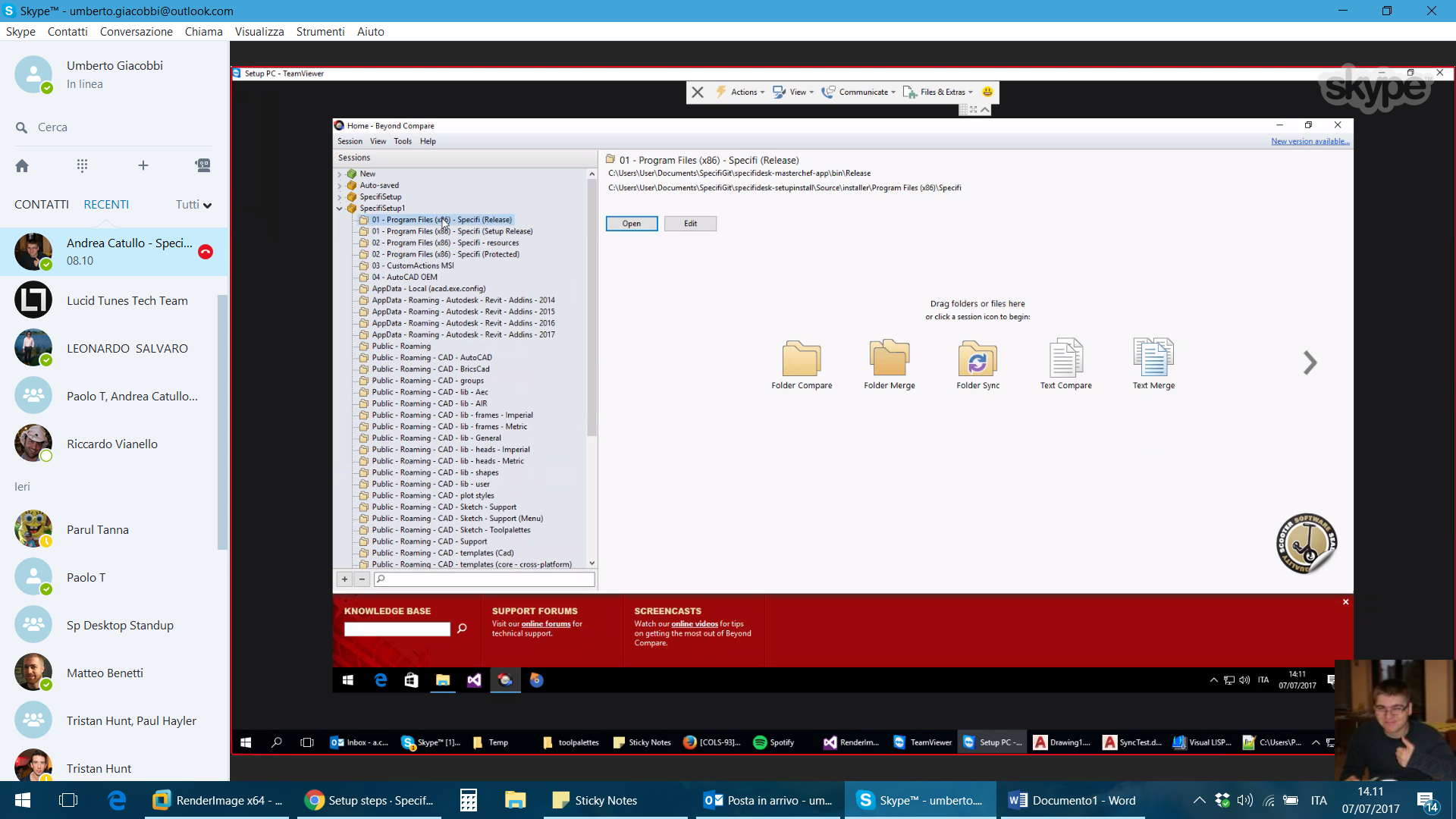Open the Sp Desktop Standup conversation
Screen dimensions: 1456x819
coord(114,626)
